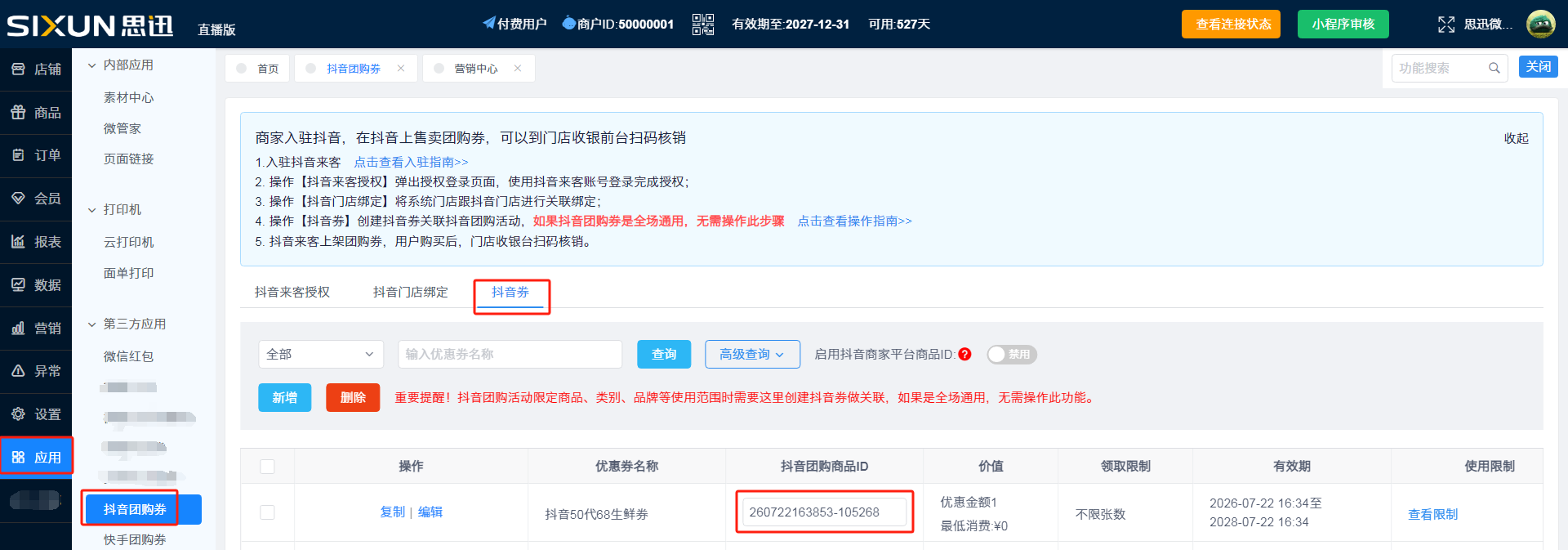The image size is (1568, 550).
Task: Check the select-all table header checkbox
Action: click(267, 467)
